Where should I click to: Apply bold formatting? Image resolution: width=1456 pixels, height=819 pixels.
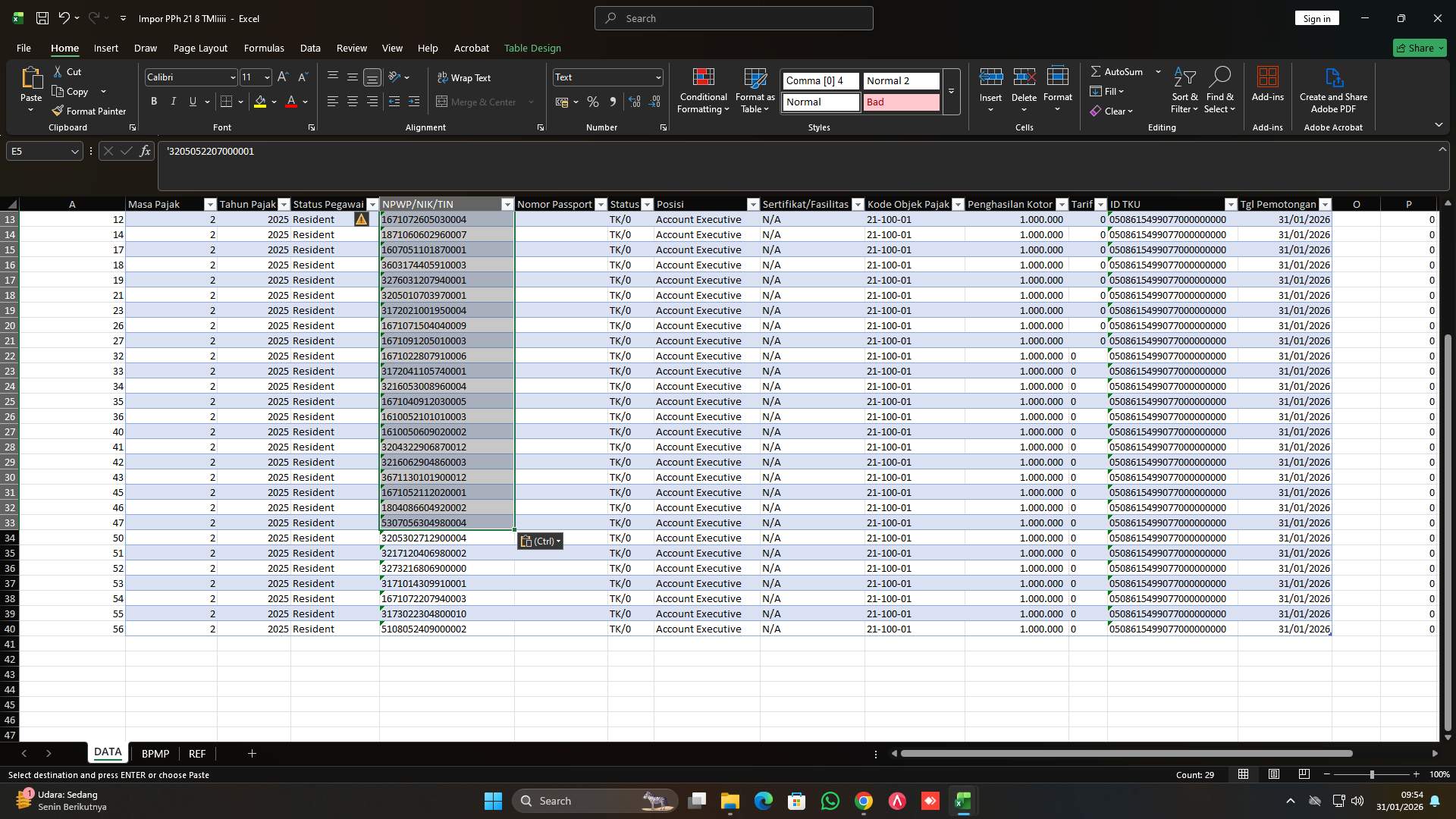point(153,101)
